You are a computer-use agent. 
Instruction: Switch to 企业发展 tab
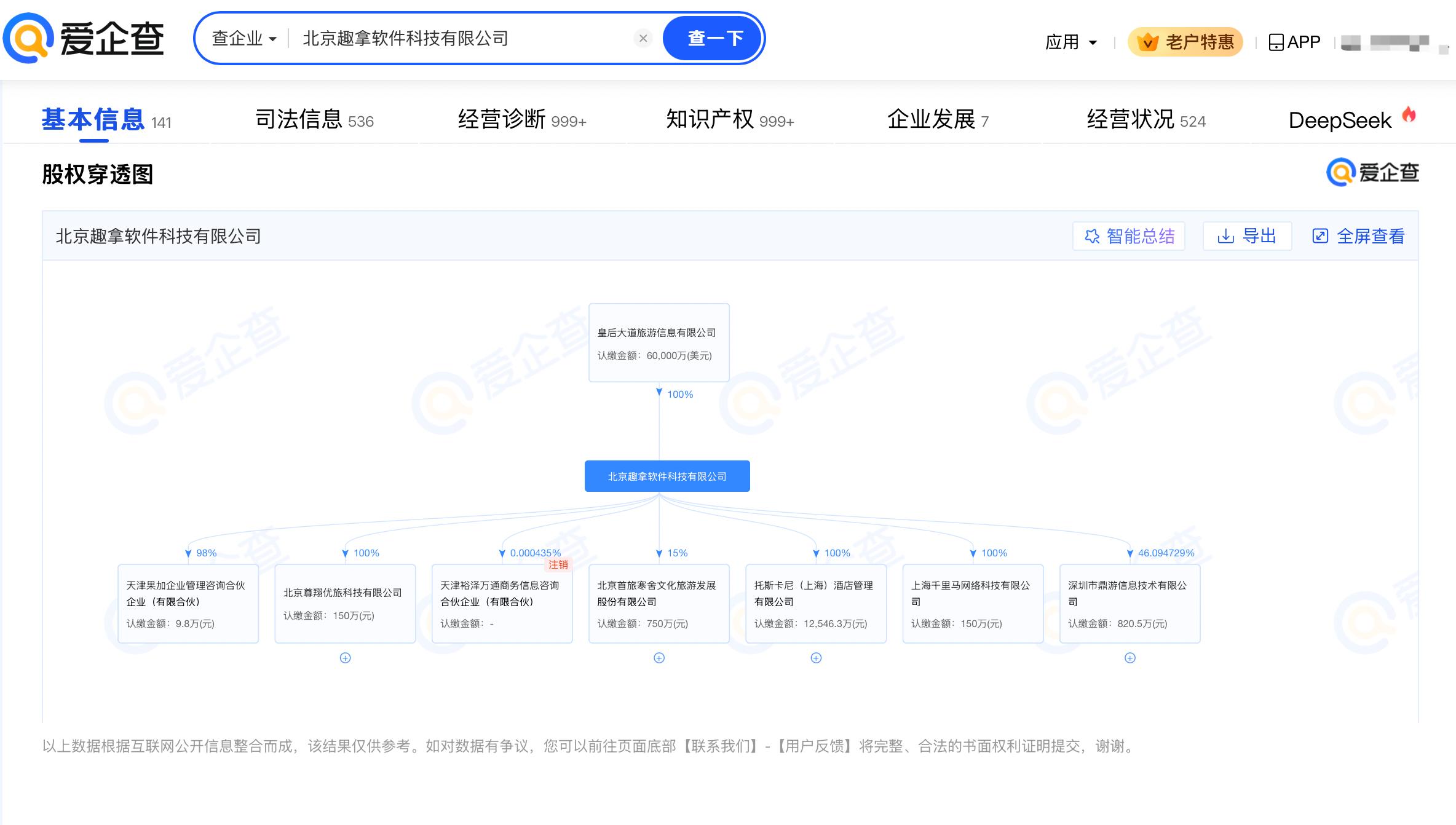938,119
